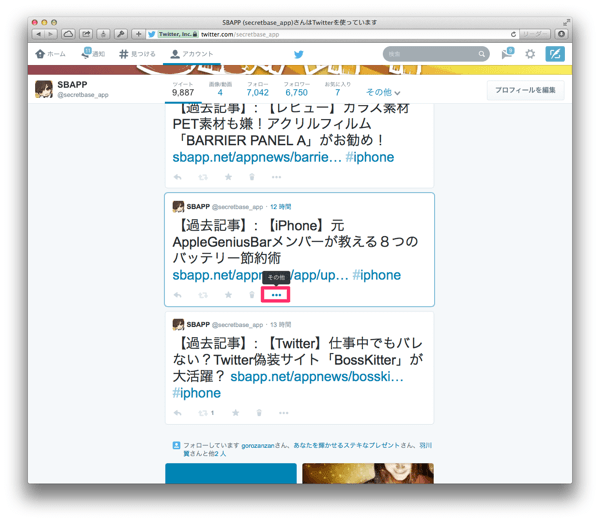Favorite the AppleGeniusBar tweet
This screenshot has width=600, height=522.
coord(228,295)
